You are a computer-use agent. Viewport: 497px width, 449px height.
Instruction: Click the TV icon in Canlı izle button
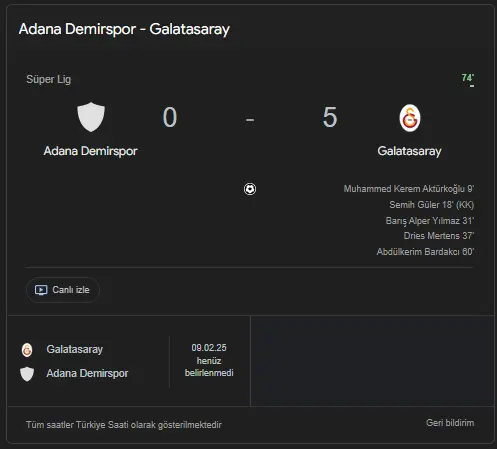click(41, 290)
